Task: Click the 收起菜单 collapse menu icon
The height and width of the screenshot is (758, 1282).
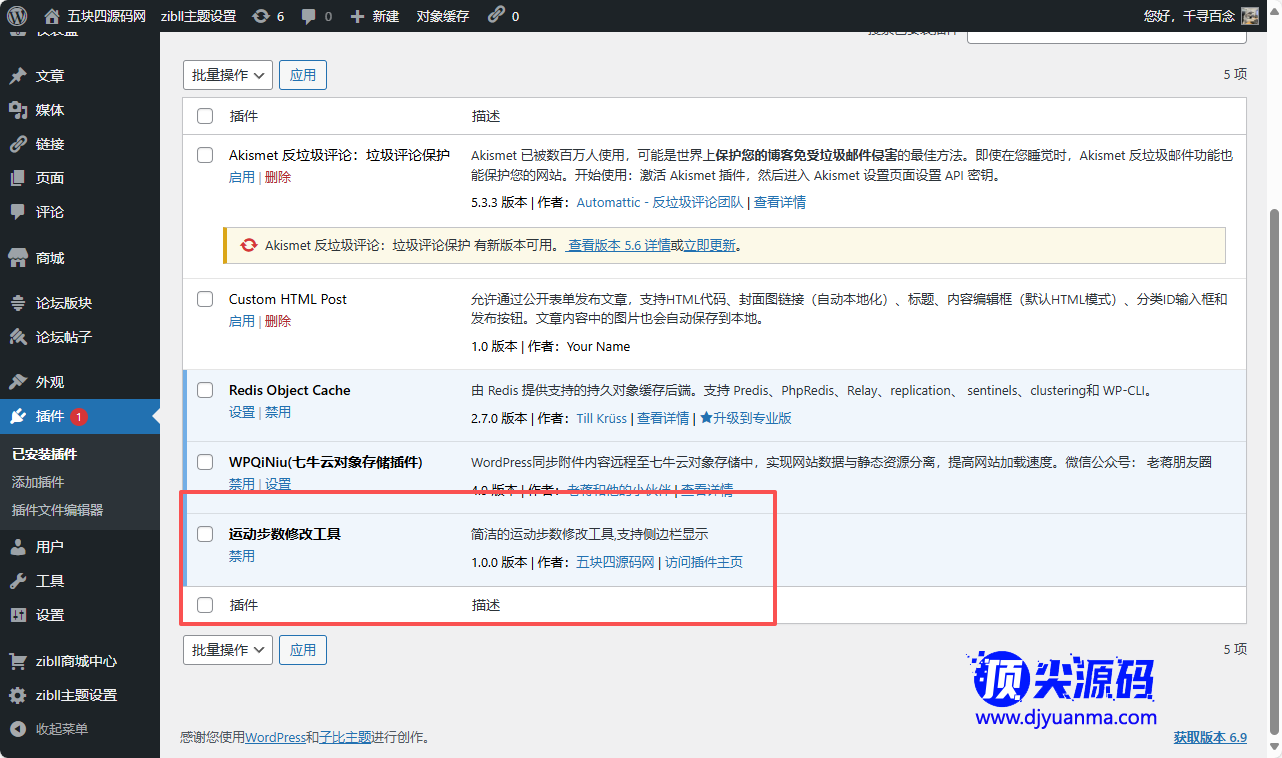Action: [18, 729]
